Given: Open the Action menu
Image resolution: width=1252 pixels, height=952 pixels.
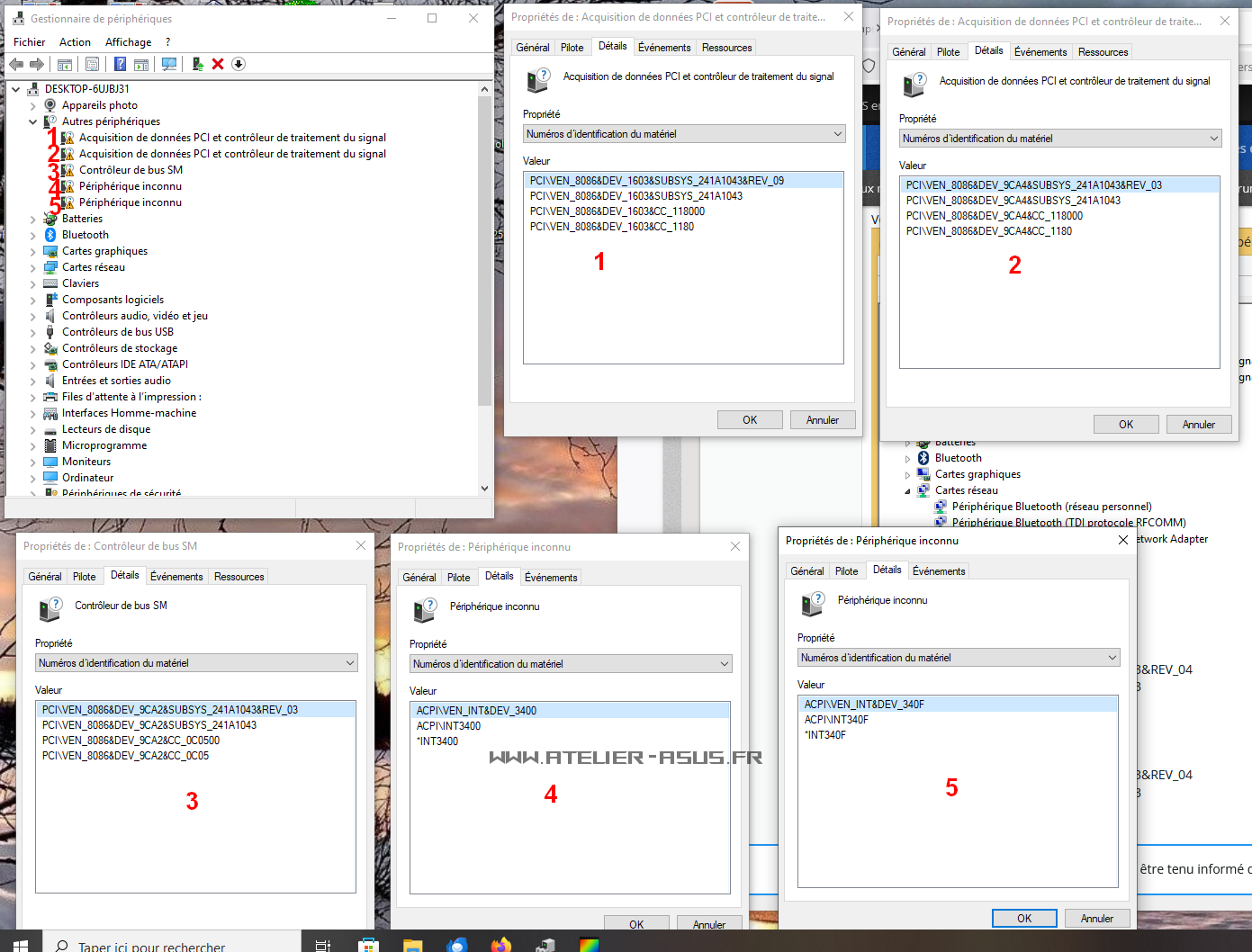Looking at the screenshot, I should [75, 42].
